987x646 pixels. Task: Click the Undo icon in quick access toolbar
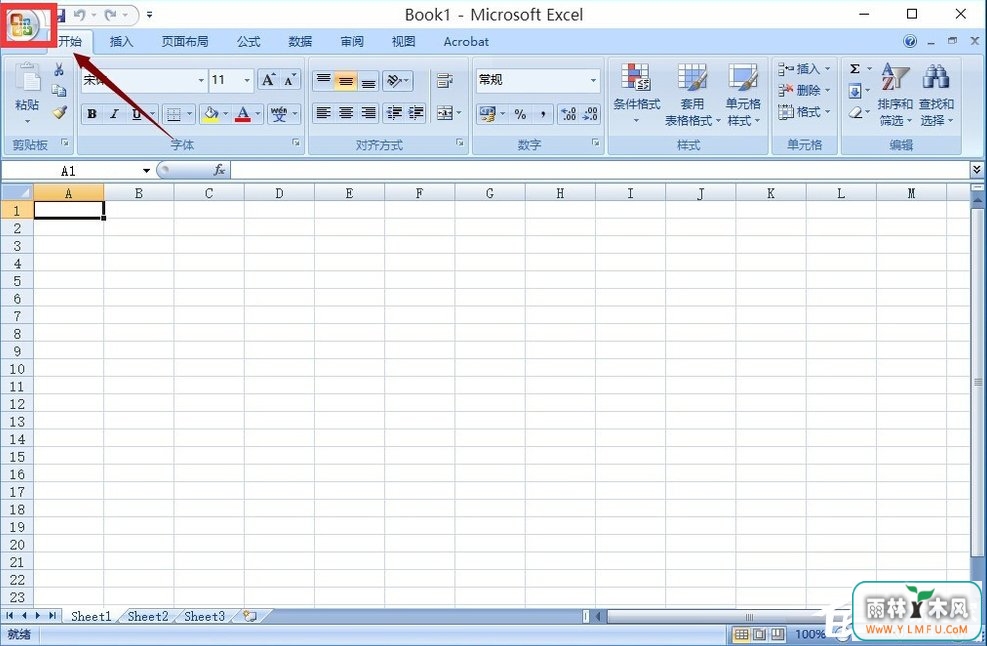pos(80,14)
